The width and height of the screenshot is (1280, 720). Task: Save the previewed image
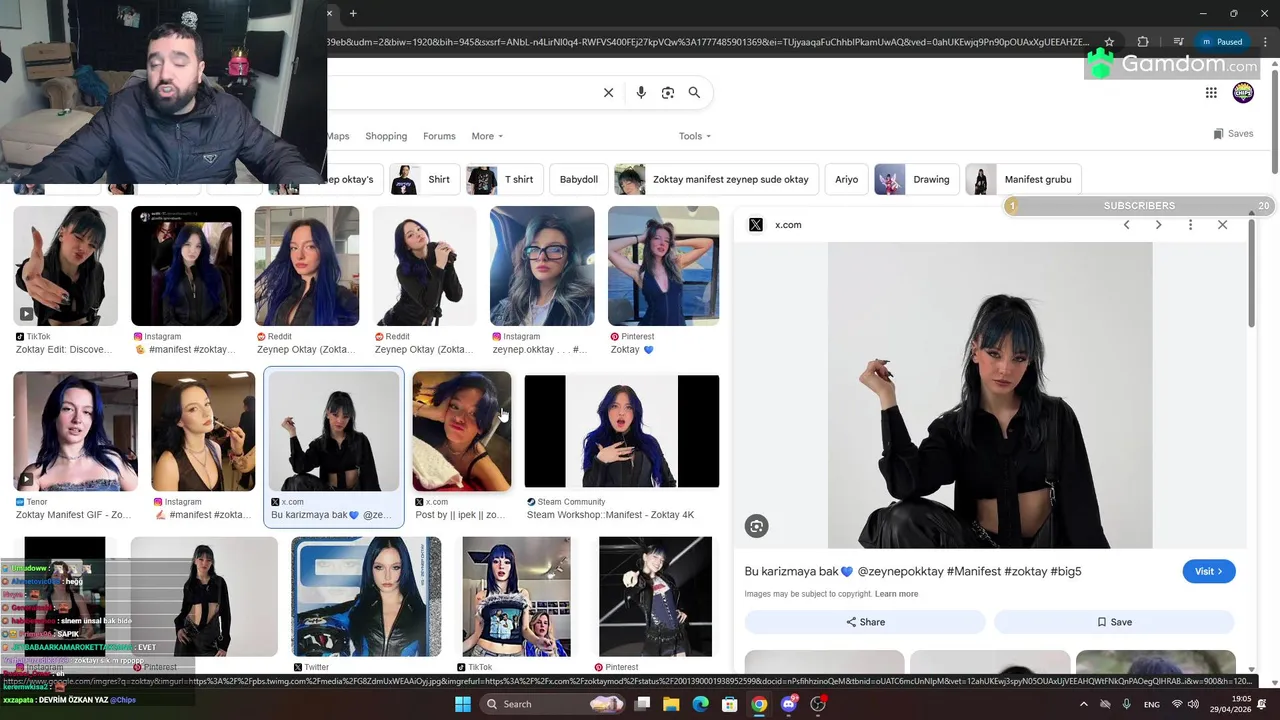(x=1114, y=622)
